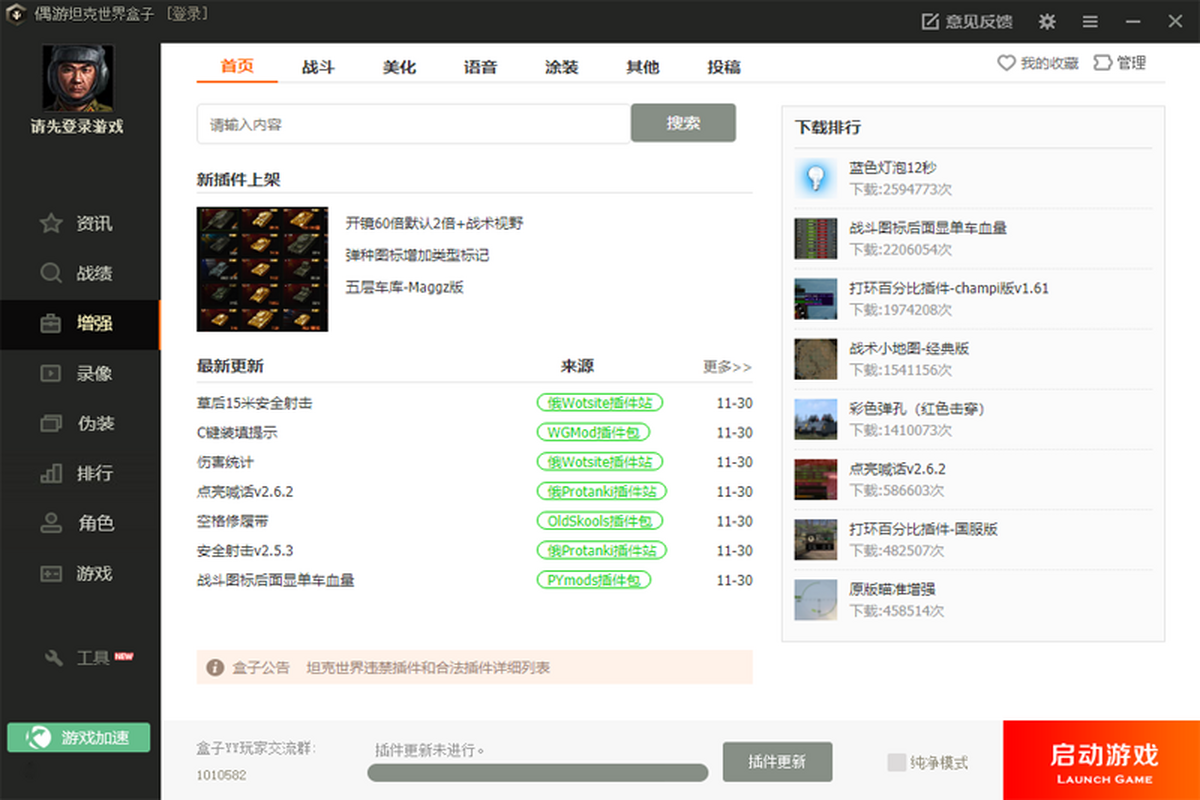This screenshot has width=1200, height=800.
Task: Open 战斗图标后面显单车血量 ranking thumbnail
Action: point(815,238)
